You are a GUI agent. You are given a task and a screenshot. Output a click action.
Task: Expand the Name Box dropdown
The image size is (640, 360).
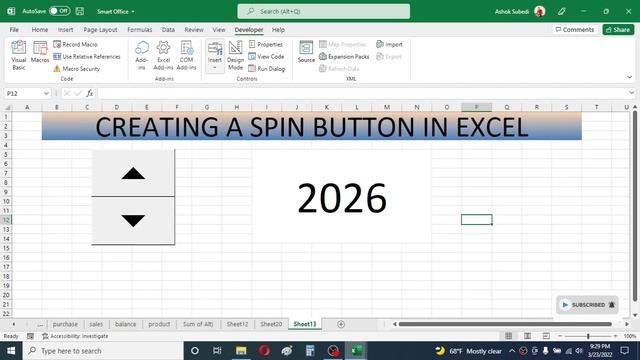(46, 93)
